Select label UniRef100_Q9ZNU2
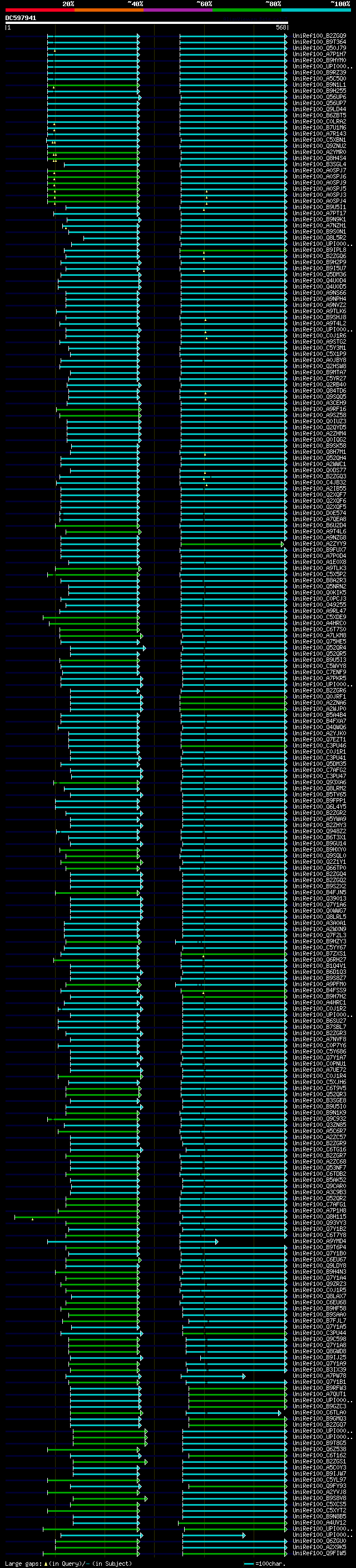356x1568 pixels. click(319, 146)
